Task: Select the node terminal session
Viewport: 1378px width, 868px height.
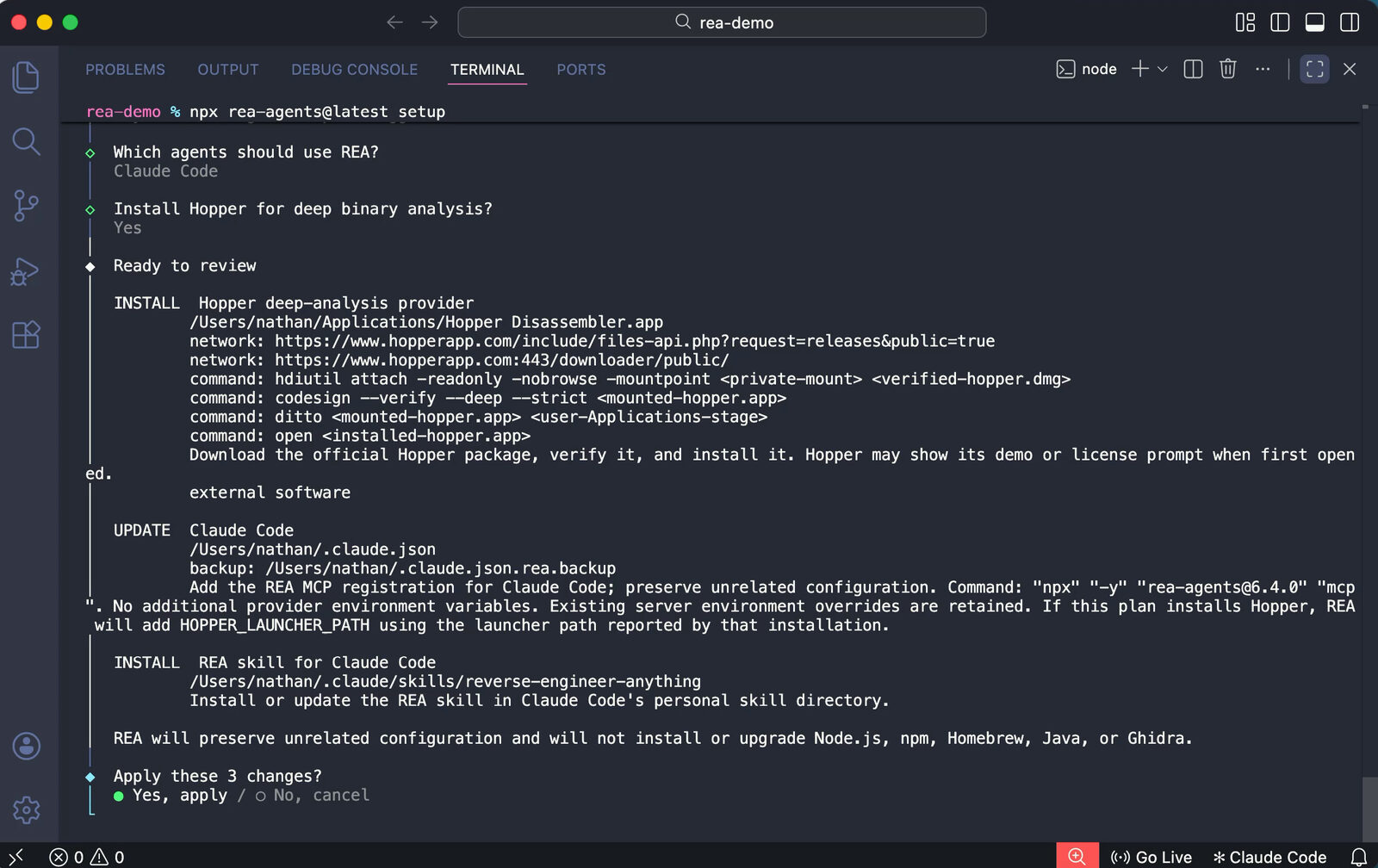Action: coord(1086,69)
